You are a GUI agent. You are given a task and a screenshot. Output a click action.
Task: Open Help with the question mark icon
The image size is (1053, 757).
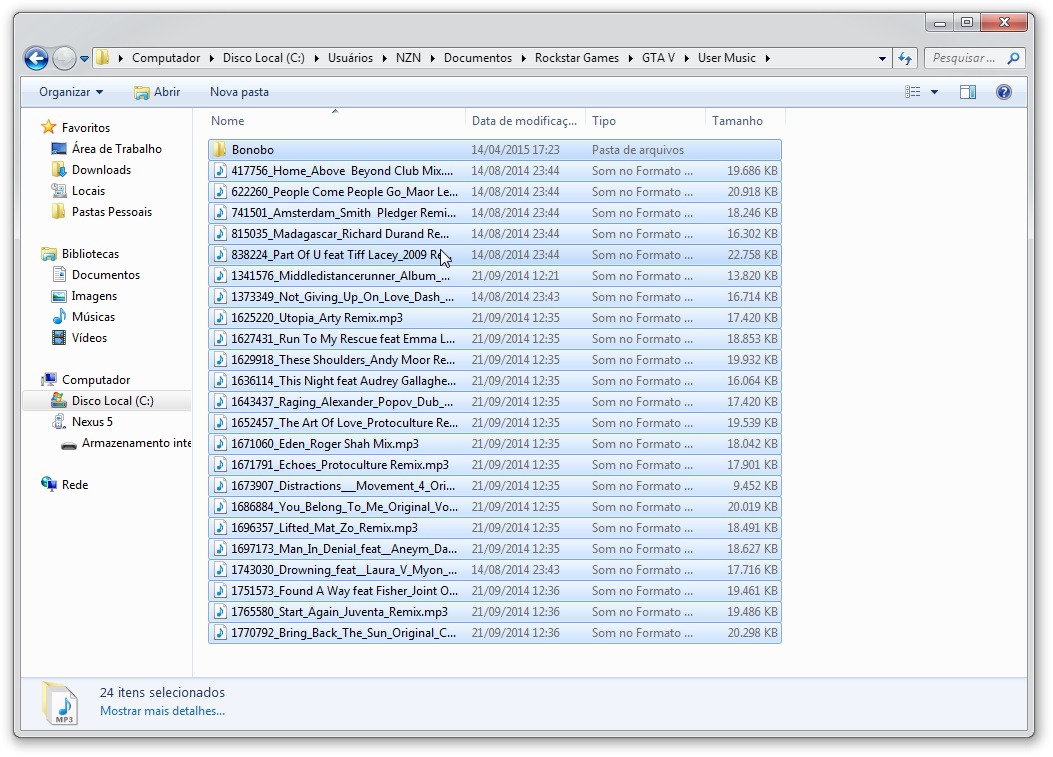[1004, 92]
